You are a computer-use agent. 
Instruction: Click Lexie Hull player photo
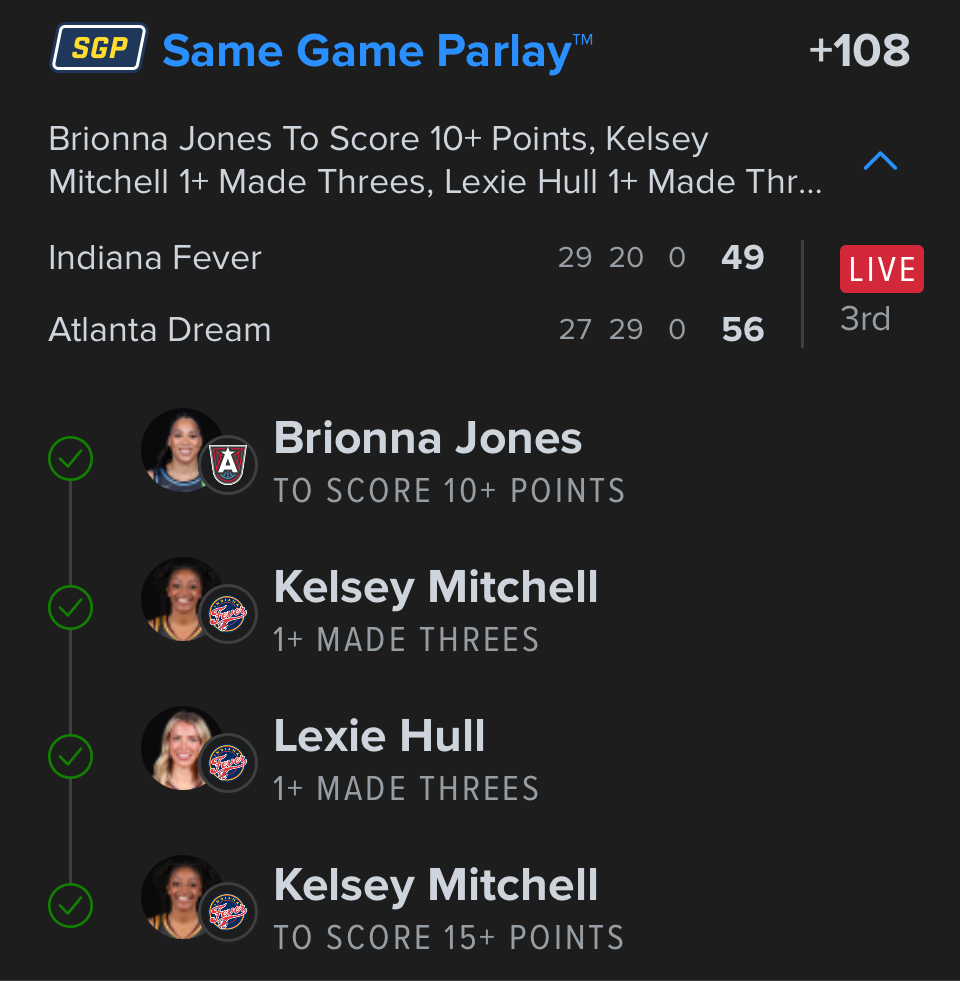tap(180, 745)
